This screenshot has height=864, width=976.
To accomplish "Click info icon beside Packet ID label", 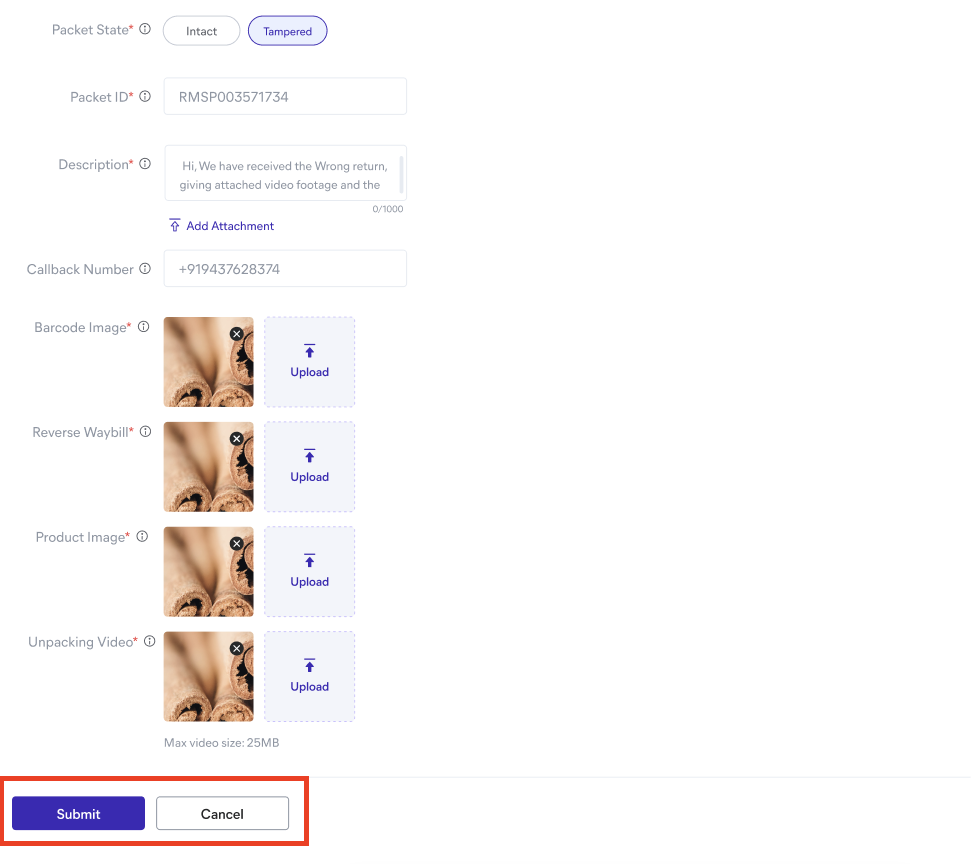I will click(145, 97).
